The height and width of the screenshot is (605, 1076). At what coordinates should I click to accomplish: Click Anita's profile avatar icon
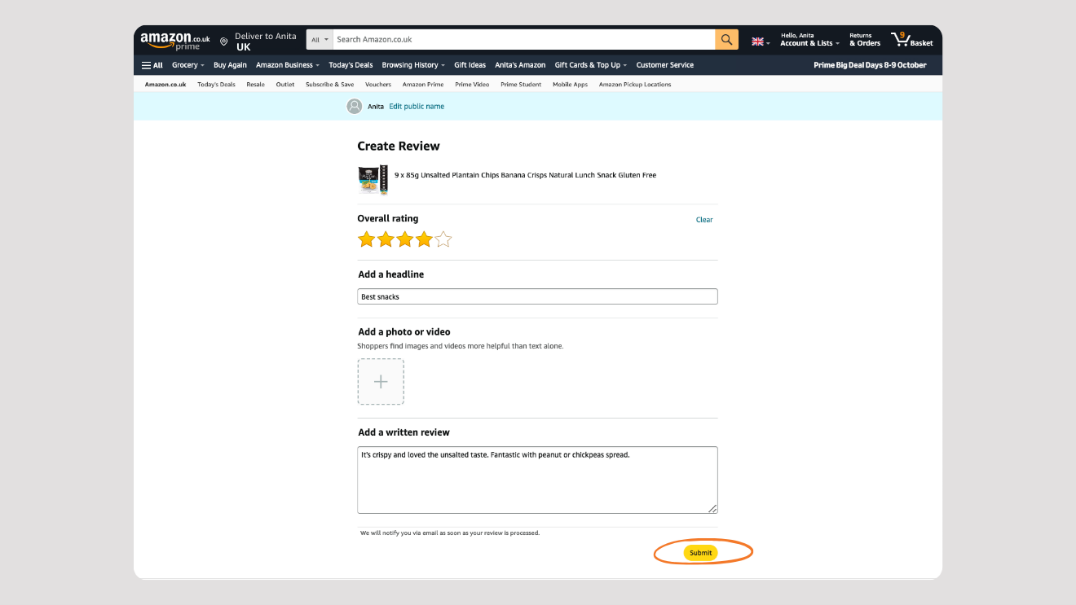(354, 106)
